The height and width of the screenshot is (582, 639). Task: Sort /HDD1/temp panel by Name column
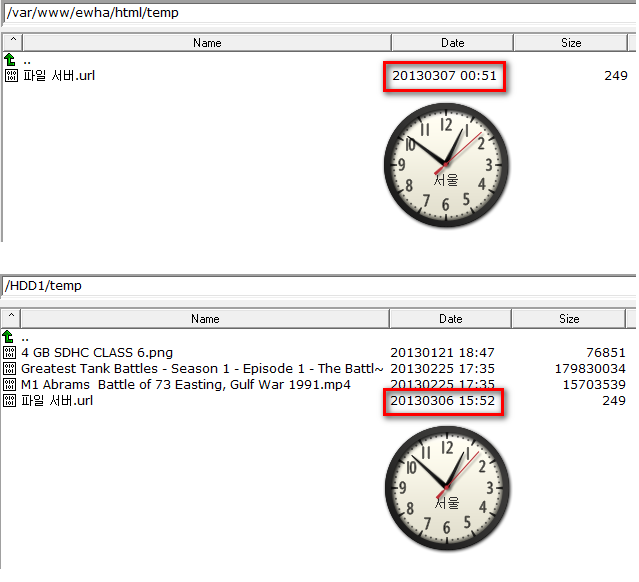[x=205, y=318]
